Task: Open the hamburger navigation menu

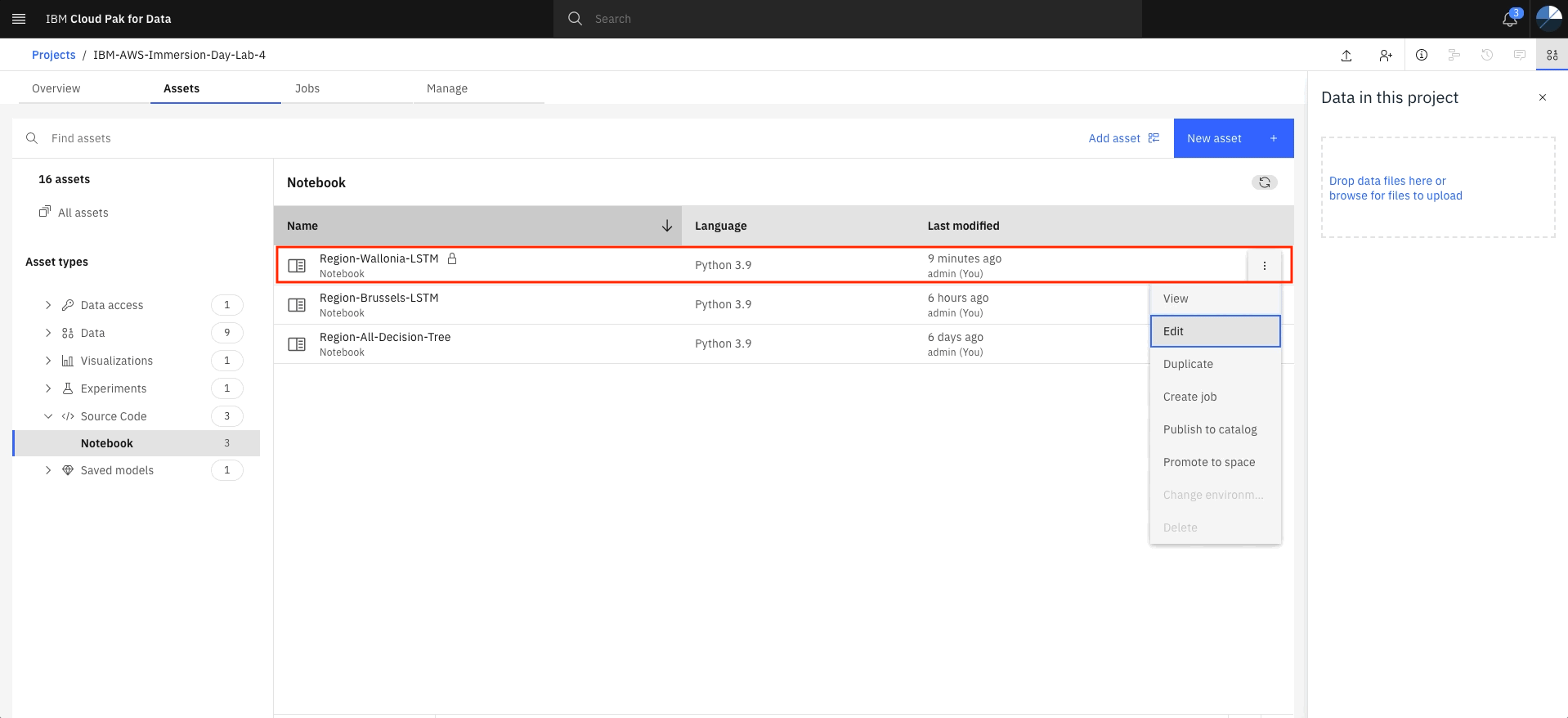Action: click(x=19, y=19)
